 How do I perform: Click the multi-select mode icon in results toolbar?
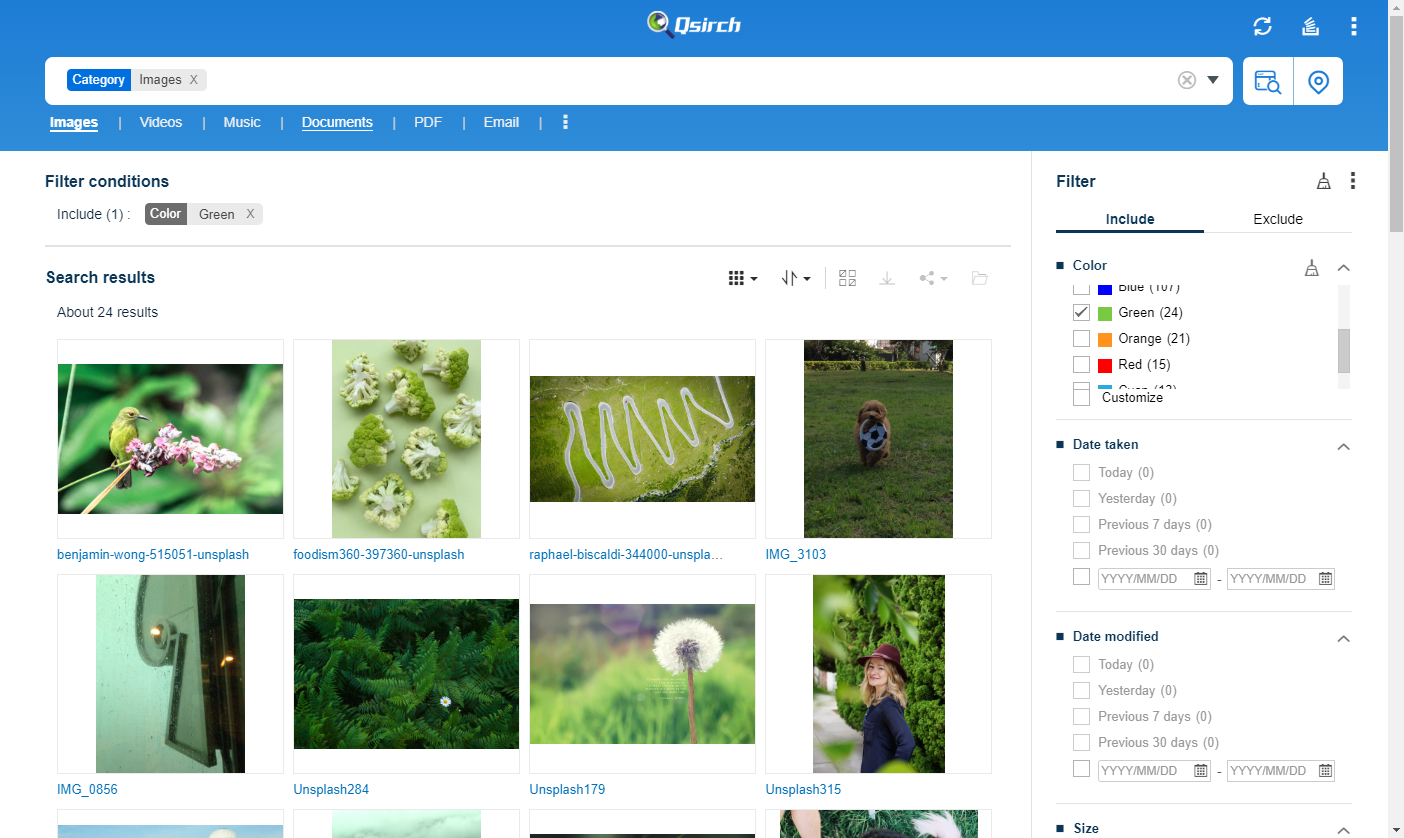tap(847, 278)
